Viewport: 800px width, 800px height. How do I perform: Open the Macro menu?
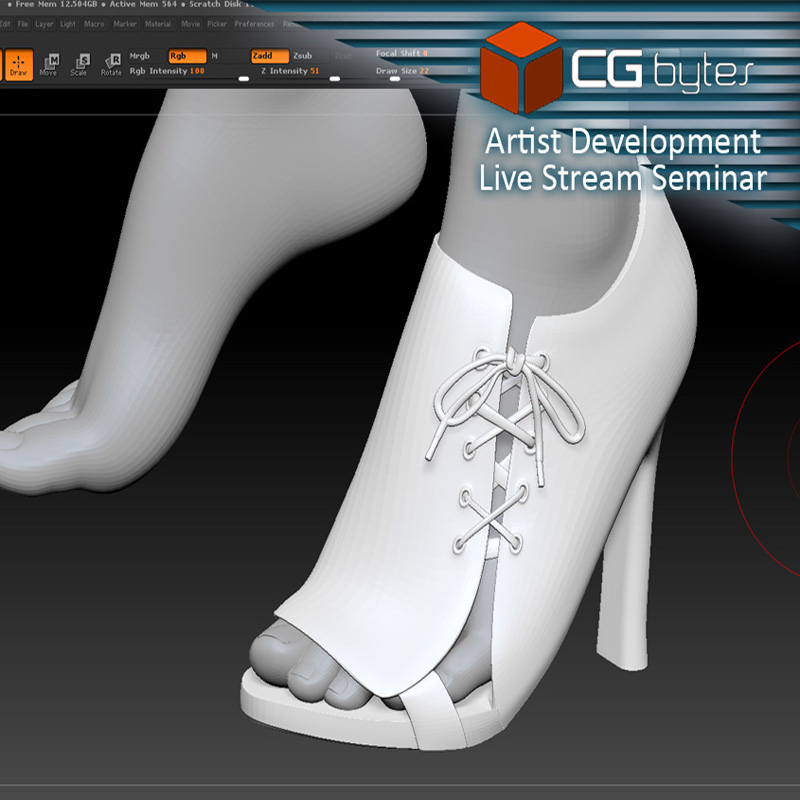[x=94, y=24]
